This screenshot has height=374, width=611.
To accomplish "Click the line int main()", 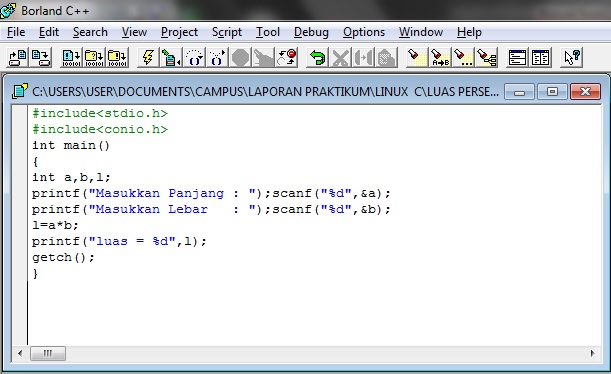I will coord(71,145).
